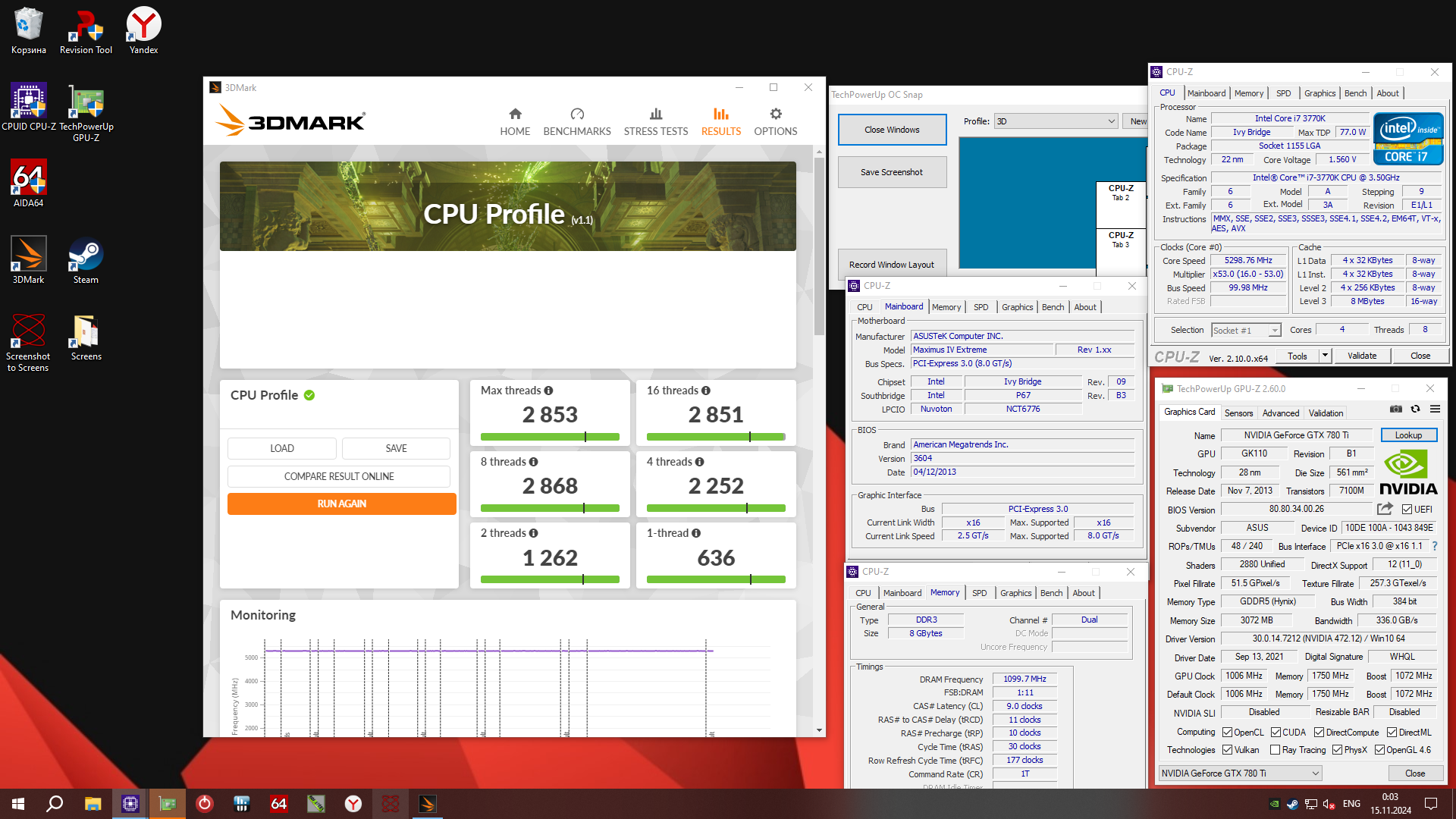Click the info icon beside 8 threads
This screenshot has width=1456, height=819.
tap(533, 462)
